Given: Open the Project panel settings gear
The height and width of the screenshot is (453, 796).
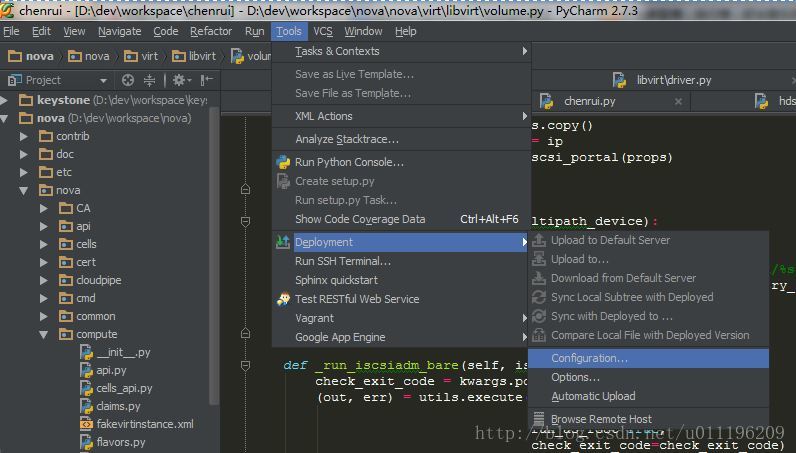Looking at the screenshot, I should coord(179,80).
